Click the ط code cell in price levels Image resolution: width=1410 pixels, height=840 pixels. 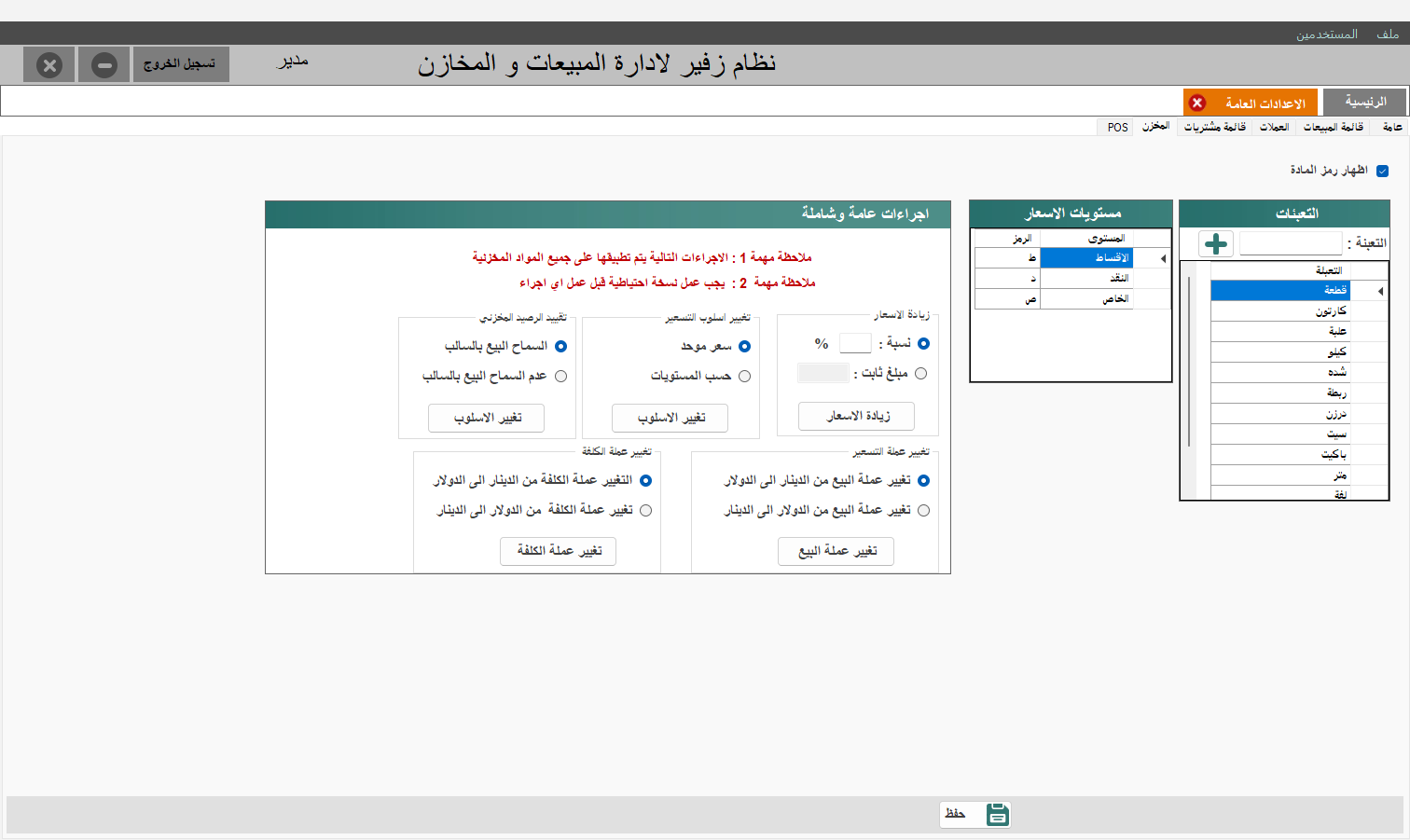(1007, 258)
